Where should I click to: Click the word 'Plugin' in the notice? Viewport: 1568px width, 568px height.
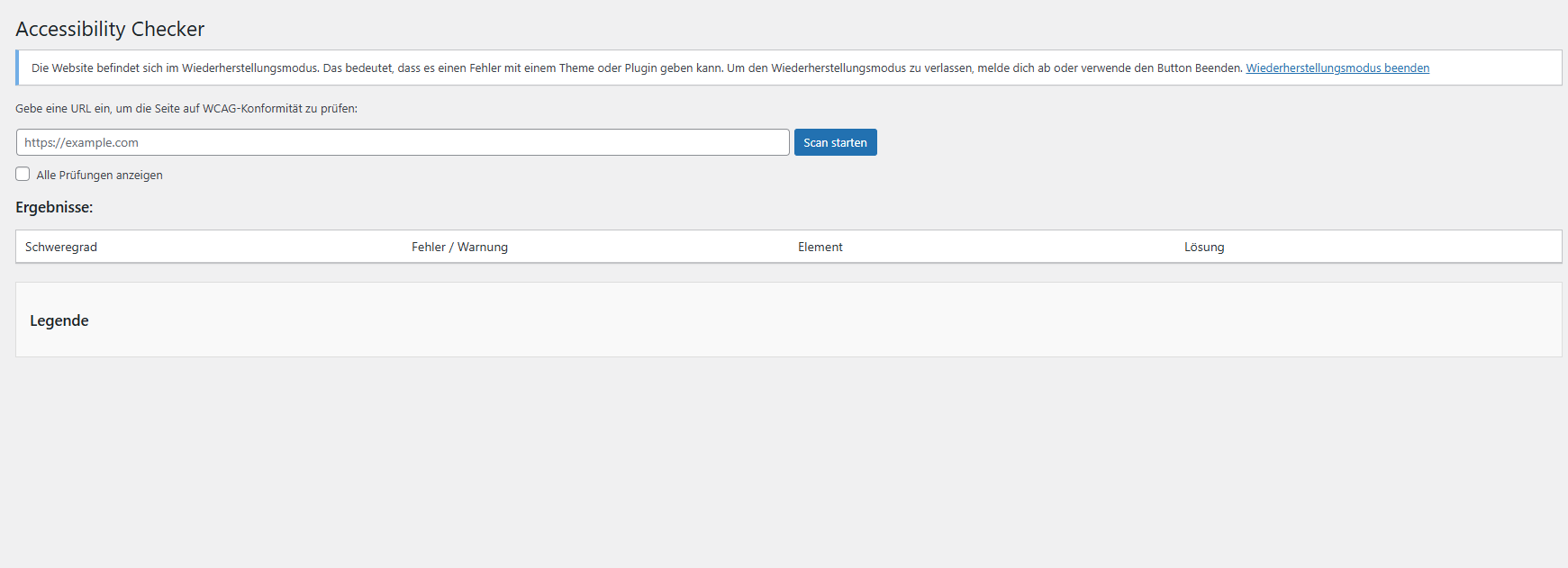coord(640,68)
